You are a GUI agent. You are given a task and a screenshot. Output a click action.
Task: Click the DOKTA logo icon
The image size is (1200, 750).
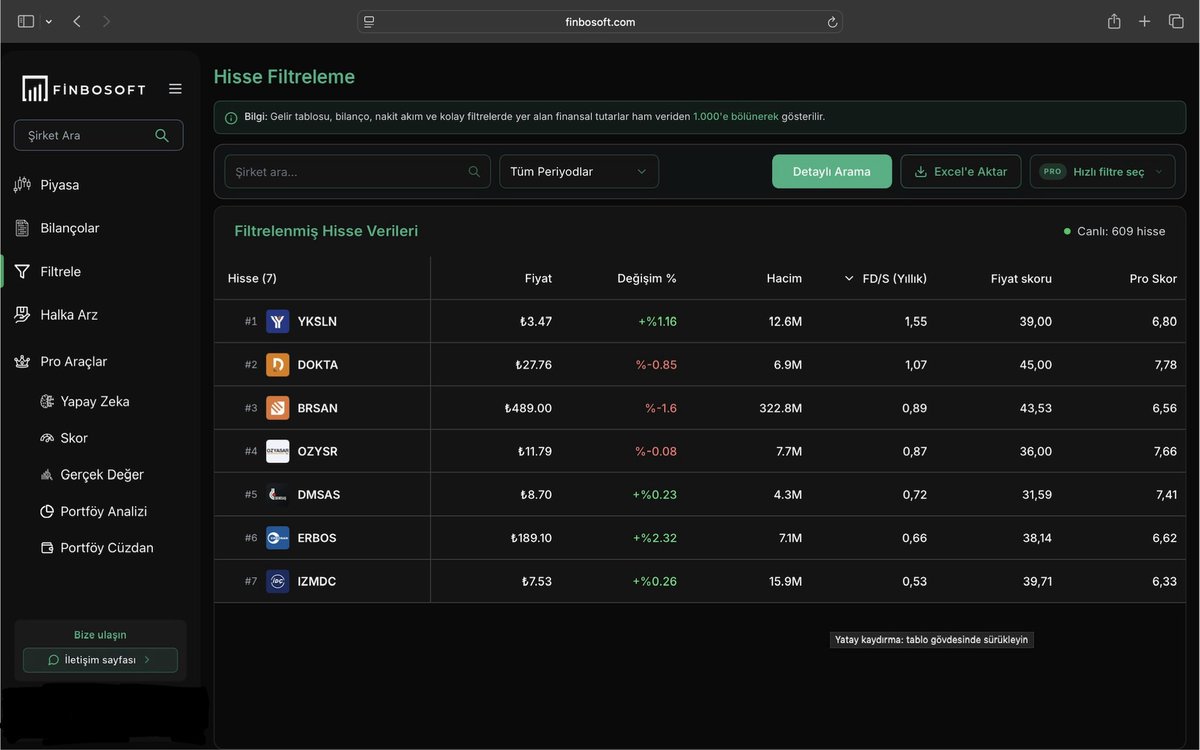click(x=278, y=364)
